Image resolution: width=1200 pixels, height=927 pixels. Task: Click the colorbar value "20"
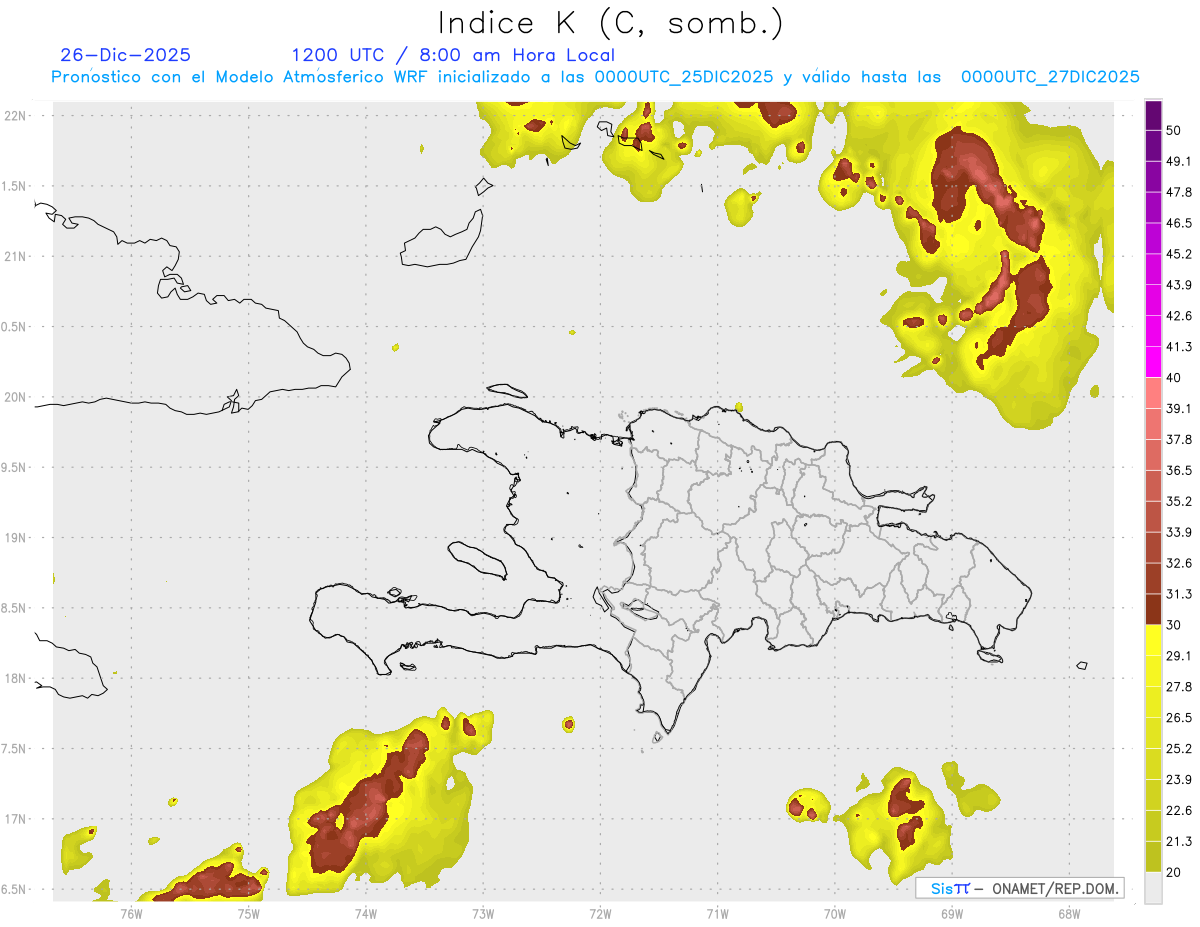1174,873
